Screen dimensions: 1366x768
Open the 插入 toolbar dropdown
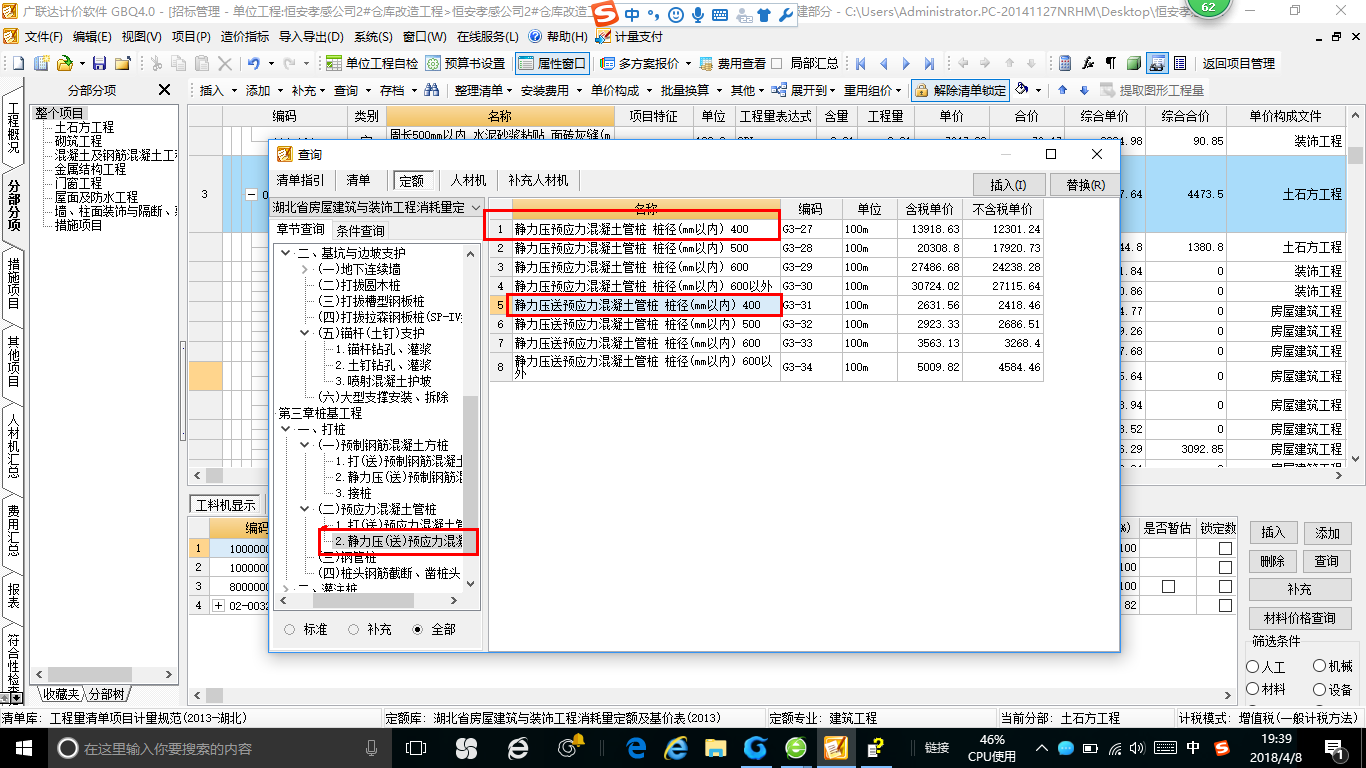[218, 90]
